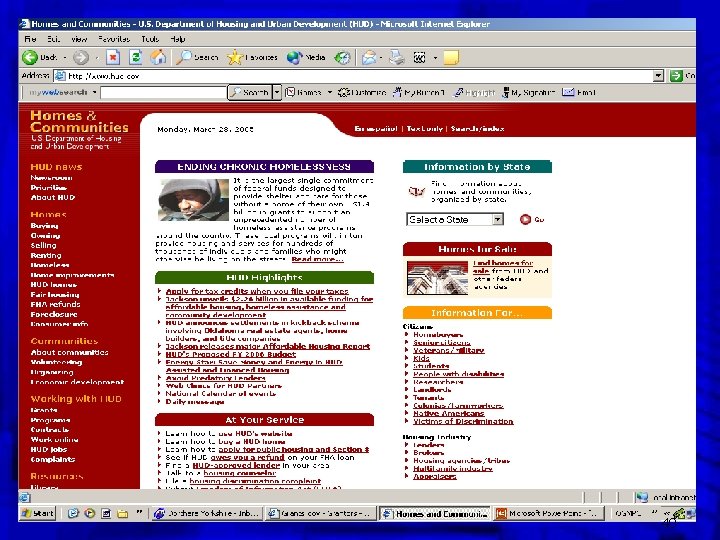Expand the address bar history dropdown

(658, 76)
